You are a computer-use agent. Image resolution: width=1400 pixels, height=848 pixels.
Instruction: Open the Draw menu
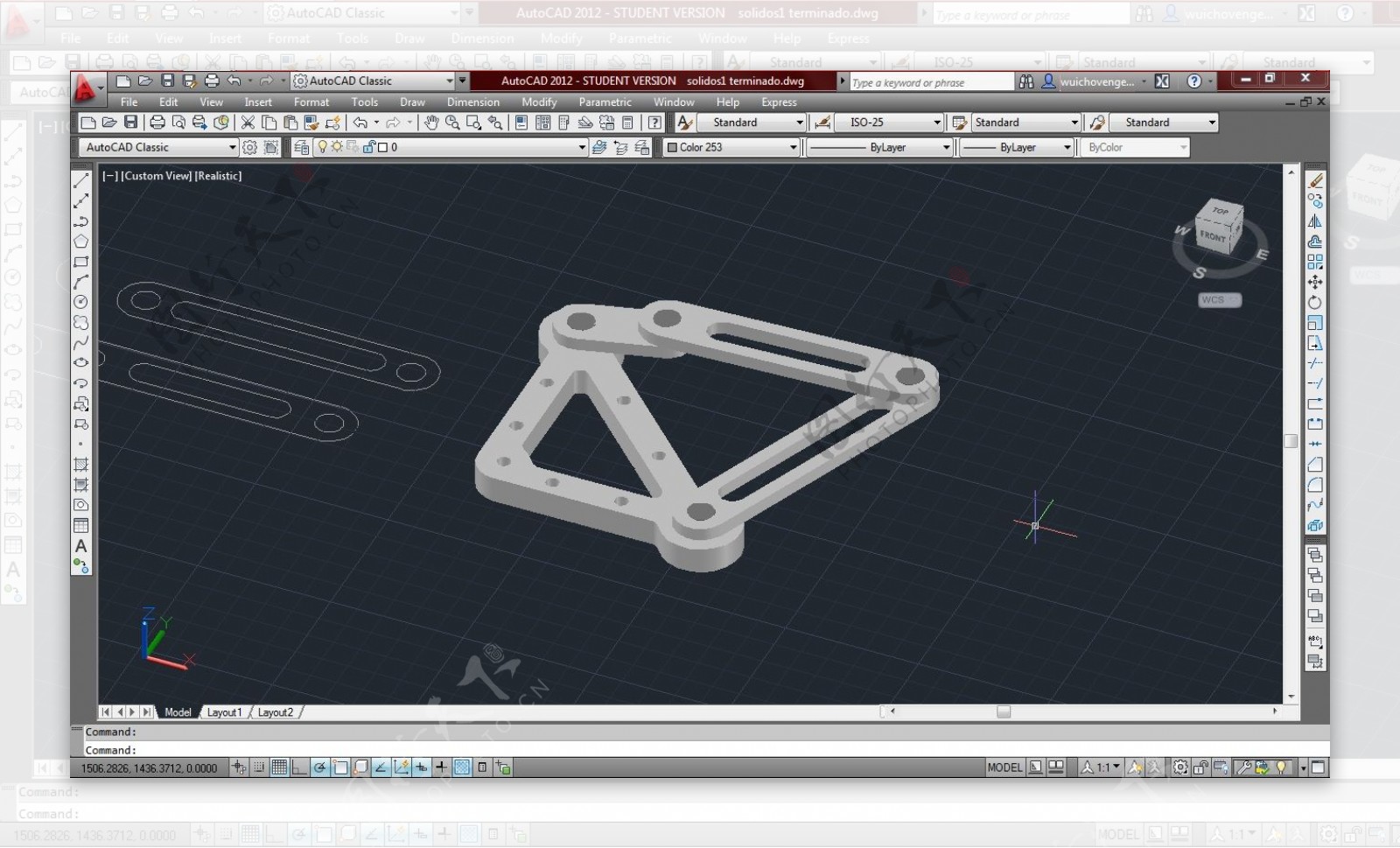(412, 102)
